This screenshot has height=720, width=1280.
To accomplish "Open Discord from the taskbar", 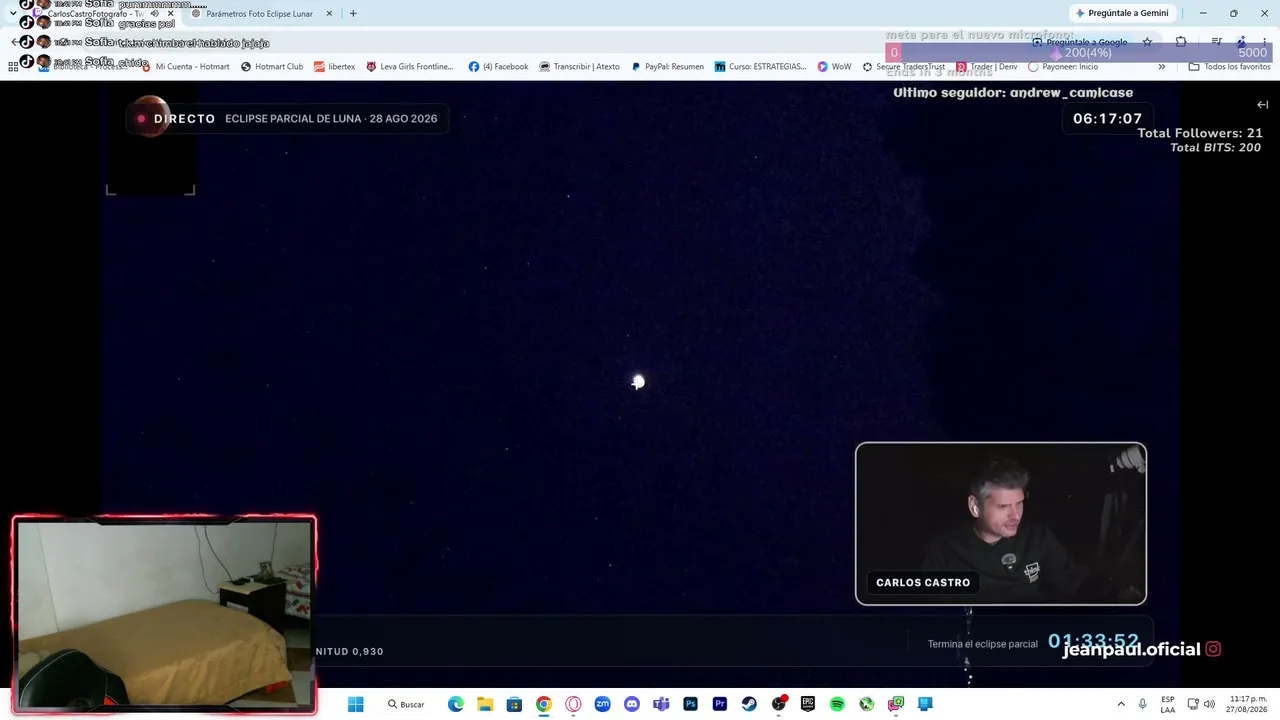I will pyautogui.click(x=631, y=704).
